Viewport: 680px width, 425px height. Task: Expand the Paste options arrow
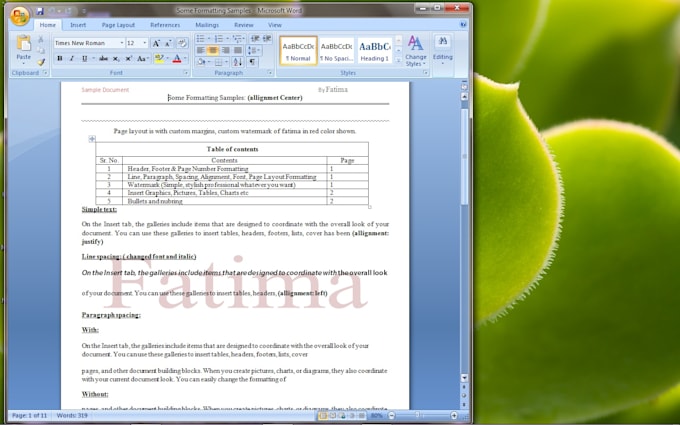tap(24, 63)
